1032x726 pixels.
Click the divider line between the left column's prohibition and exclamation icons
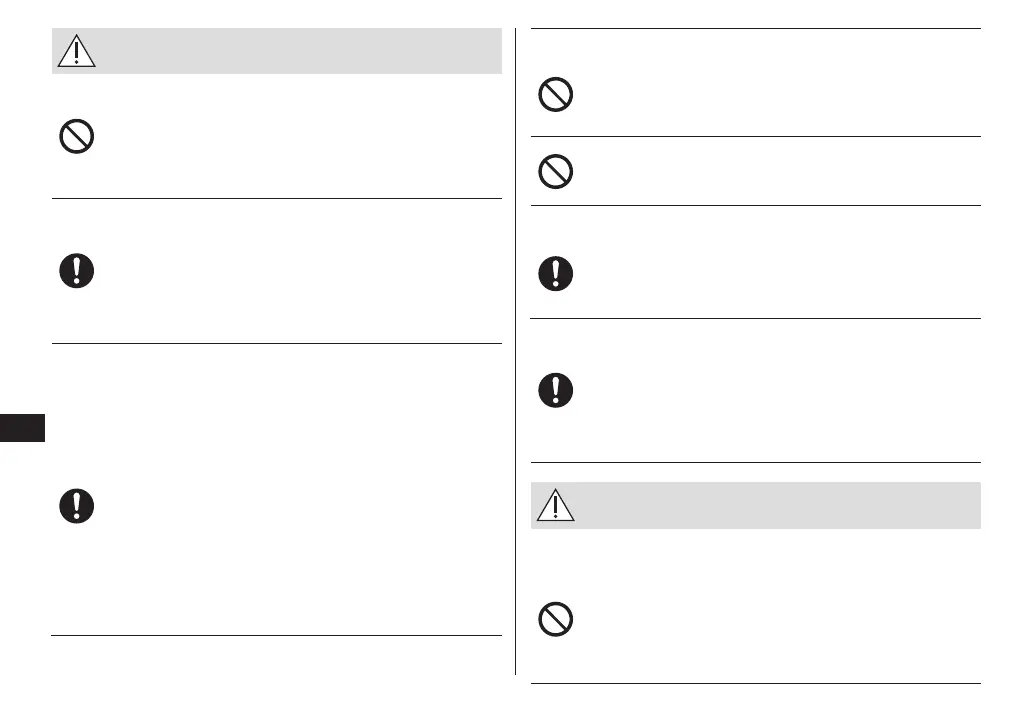coord(276,198)
